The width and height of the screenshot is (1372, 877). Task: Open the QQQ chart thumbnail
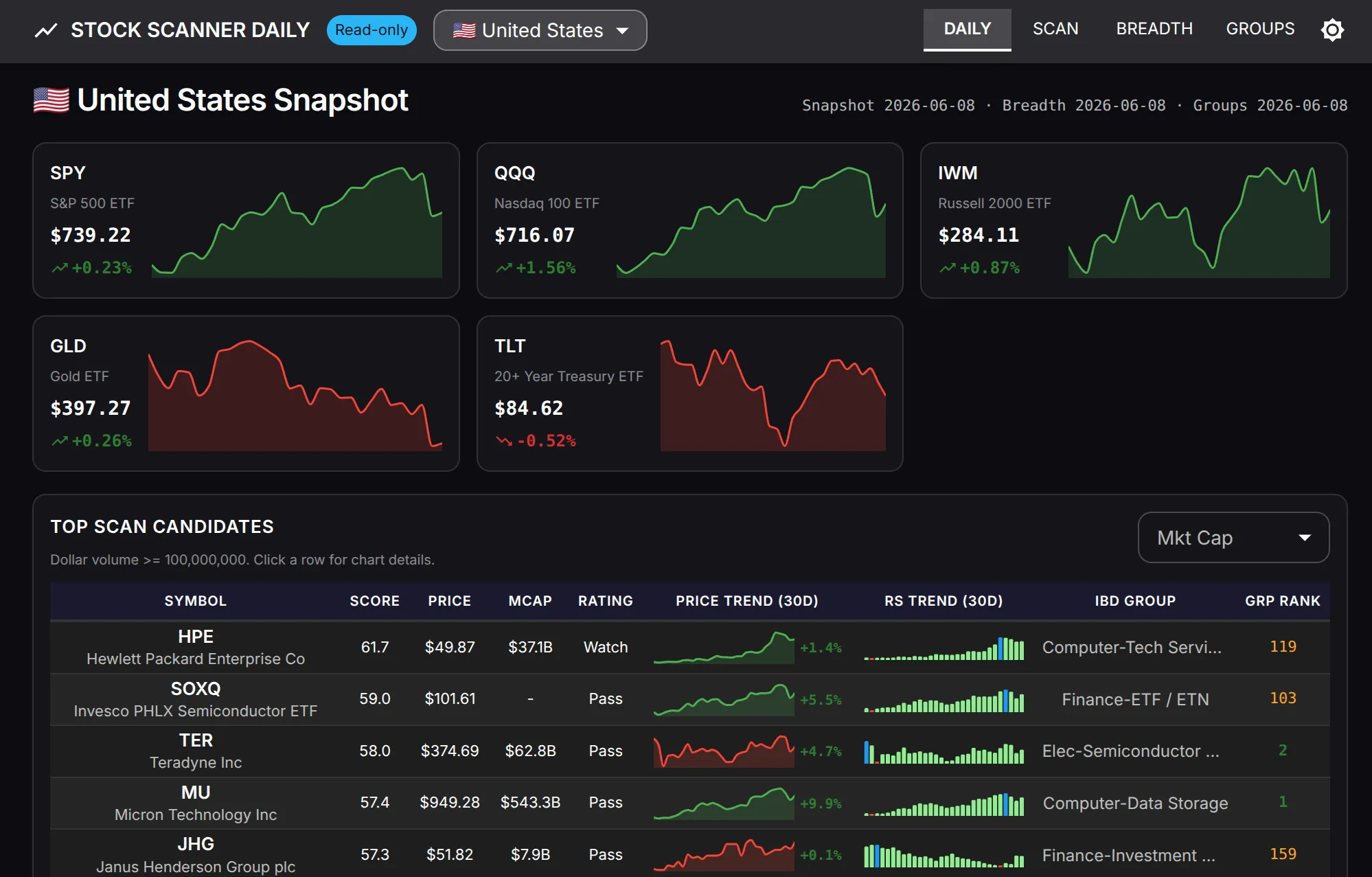point(751,221)
